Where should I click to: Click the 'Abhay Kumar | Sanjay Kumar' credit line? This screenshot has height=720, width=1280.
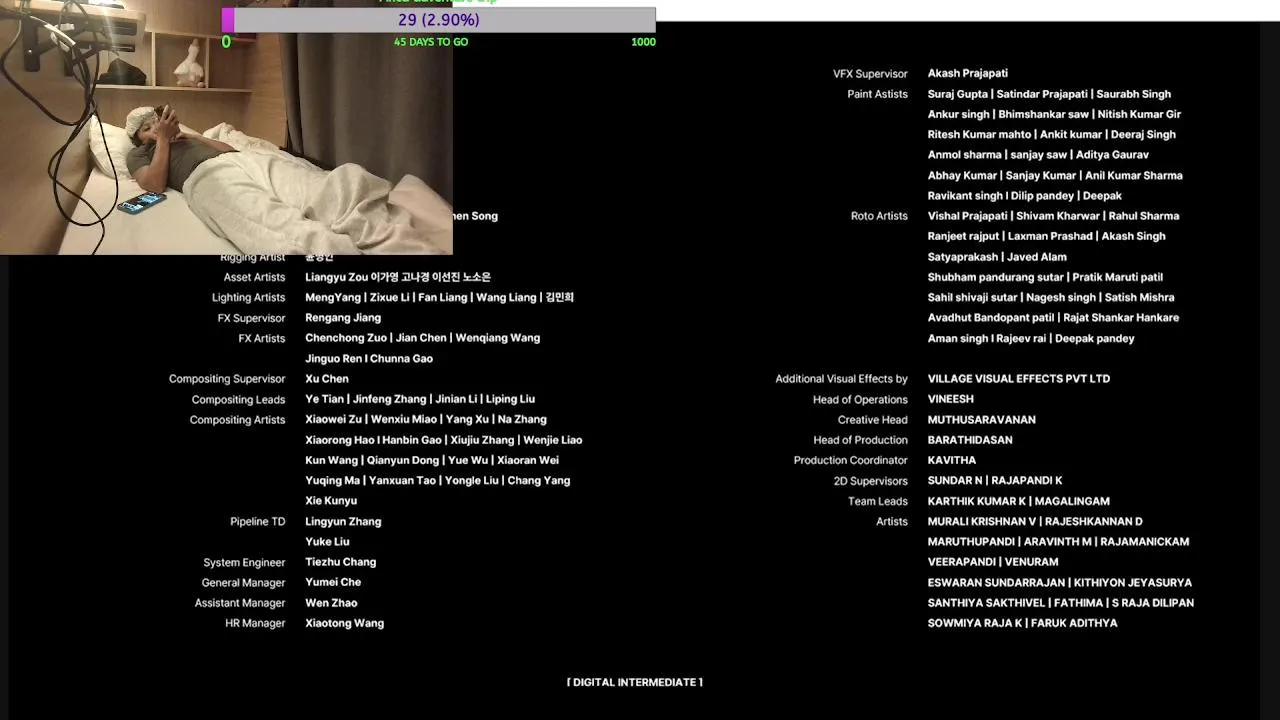click(x=1055, y=175)
